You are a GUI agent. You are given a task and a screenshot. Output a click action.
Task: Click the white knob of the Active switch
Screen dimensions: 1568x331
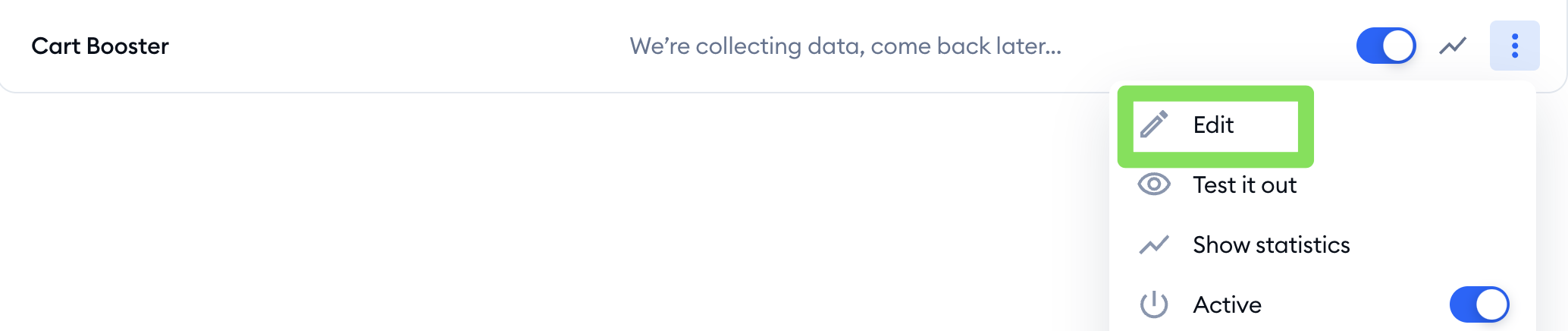[1491, 304]
